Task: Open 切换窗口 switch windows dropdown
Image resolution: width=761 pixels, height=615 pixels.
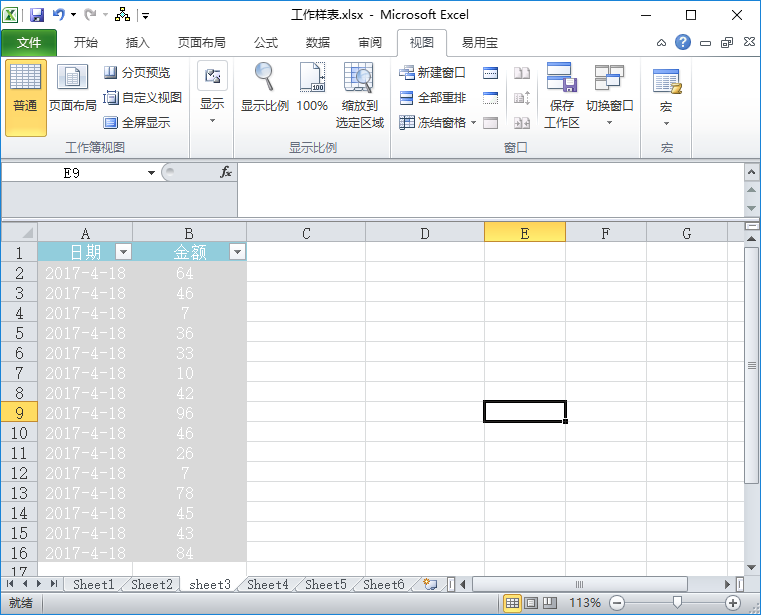Action: click(610, 95)
